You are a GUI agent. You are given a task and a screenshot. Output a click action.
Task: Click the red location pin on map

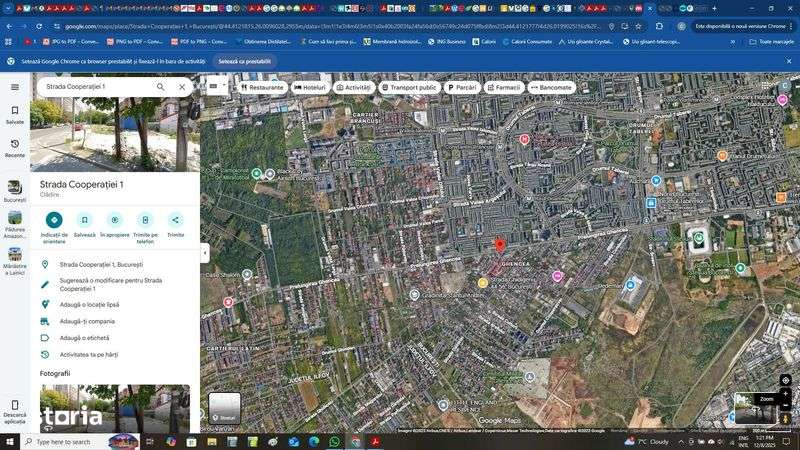point(500,244)
